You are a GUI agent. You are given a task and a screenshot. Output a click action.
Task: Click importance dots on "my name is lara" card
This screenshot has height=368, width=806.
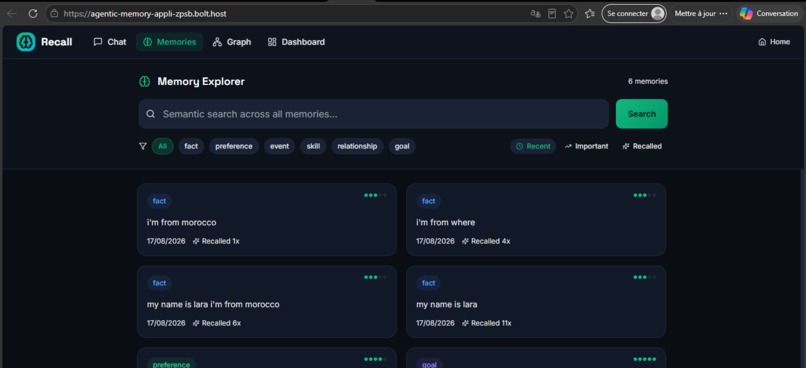pos(645,278)
